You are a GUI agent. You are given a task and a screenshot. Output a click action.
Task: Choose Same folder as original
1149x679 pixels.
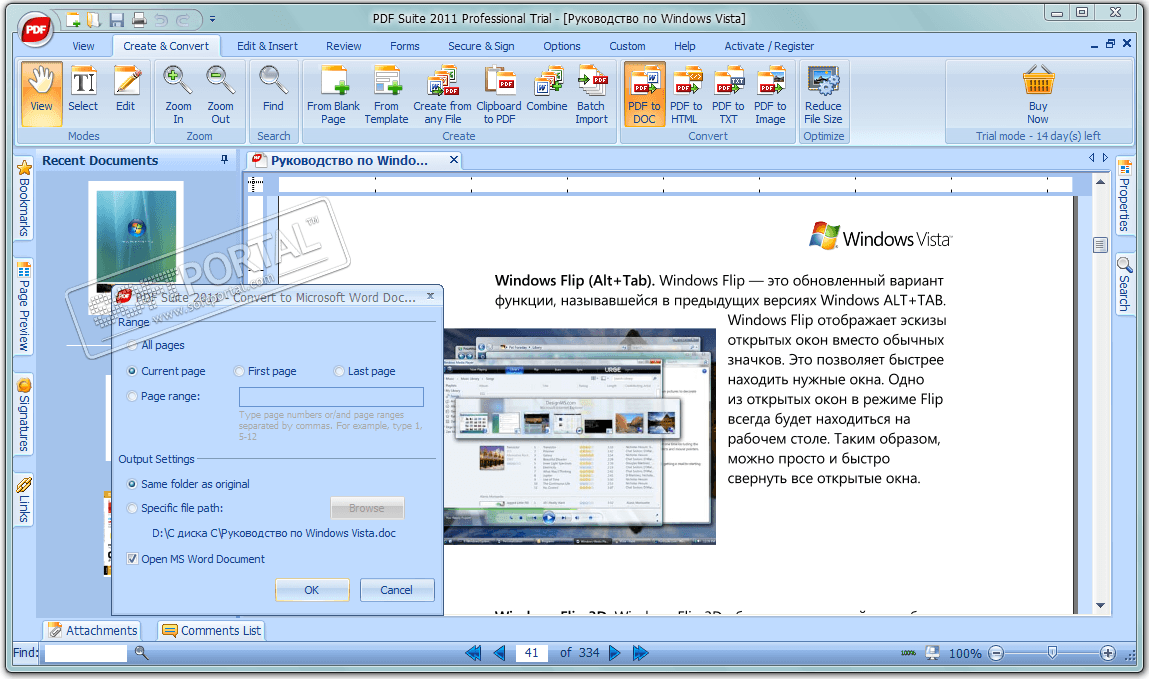tap(132, 484)
